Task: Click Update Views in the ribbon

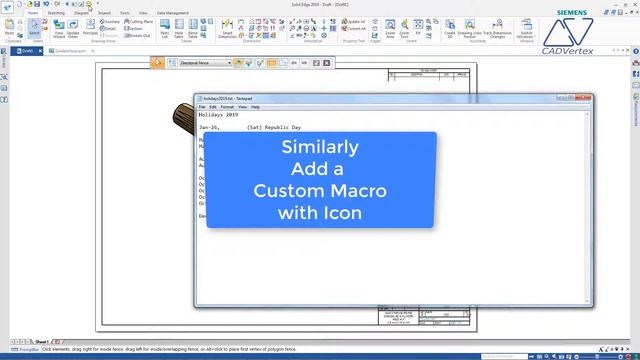Action: (73, 29)
